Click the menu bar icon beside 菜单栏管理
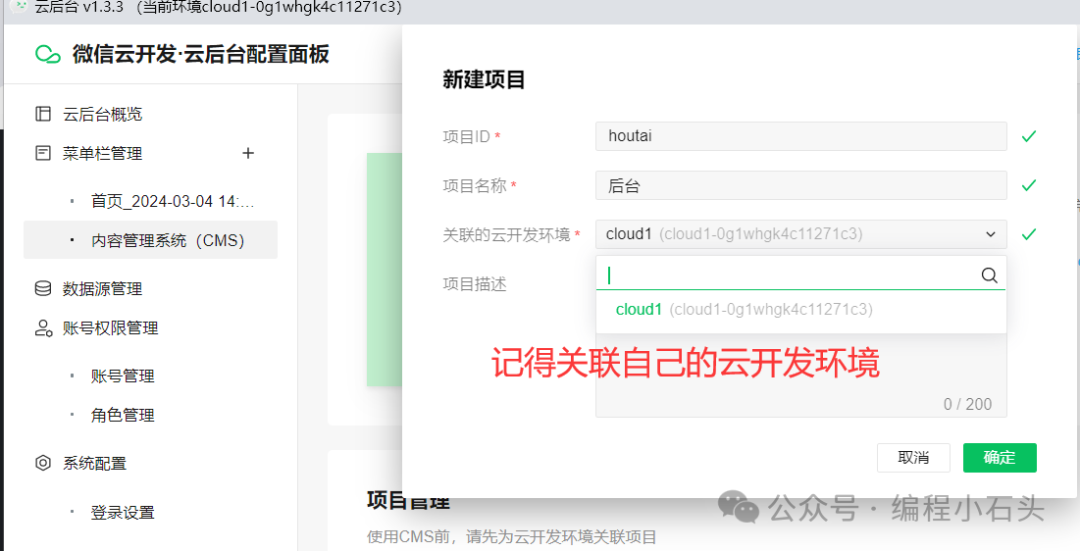Viewport: 1080px width, 551px height. [x=43, y=153]
